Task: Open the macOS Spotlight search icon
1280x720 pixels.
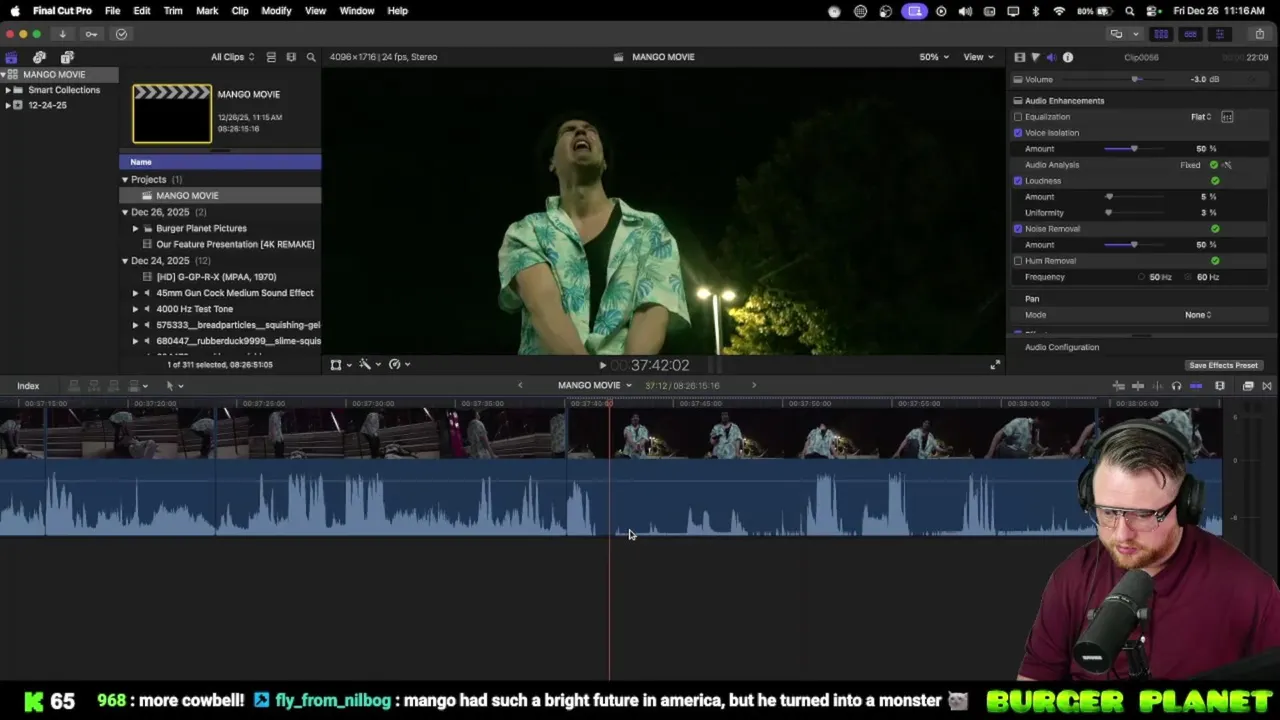Action: [x=1130, y=11]
